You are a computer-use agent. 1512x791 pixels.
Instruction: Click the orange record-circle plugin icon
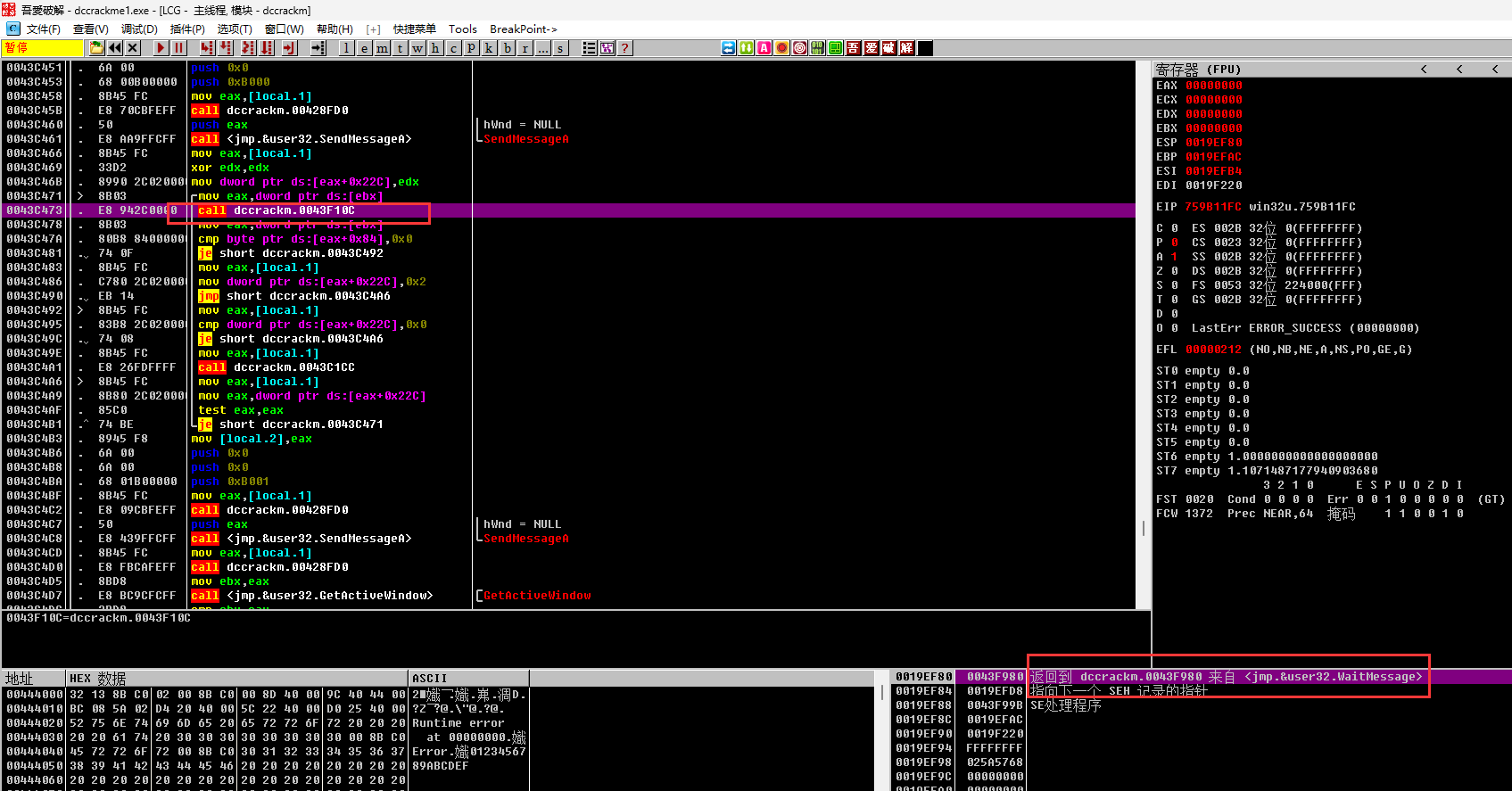coord(781,48)
